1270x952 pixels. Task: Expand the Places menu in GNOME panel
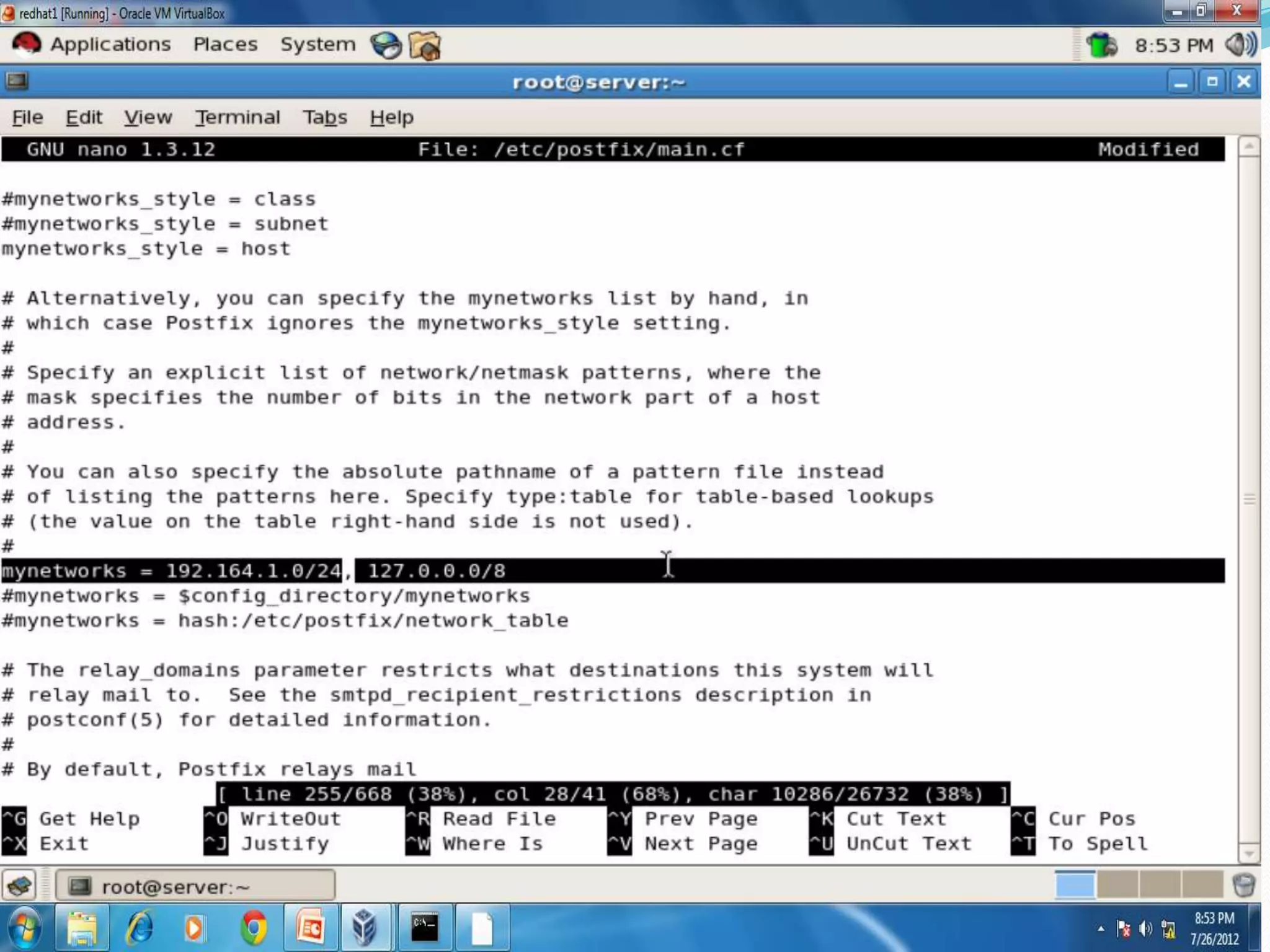pos(225,45)
